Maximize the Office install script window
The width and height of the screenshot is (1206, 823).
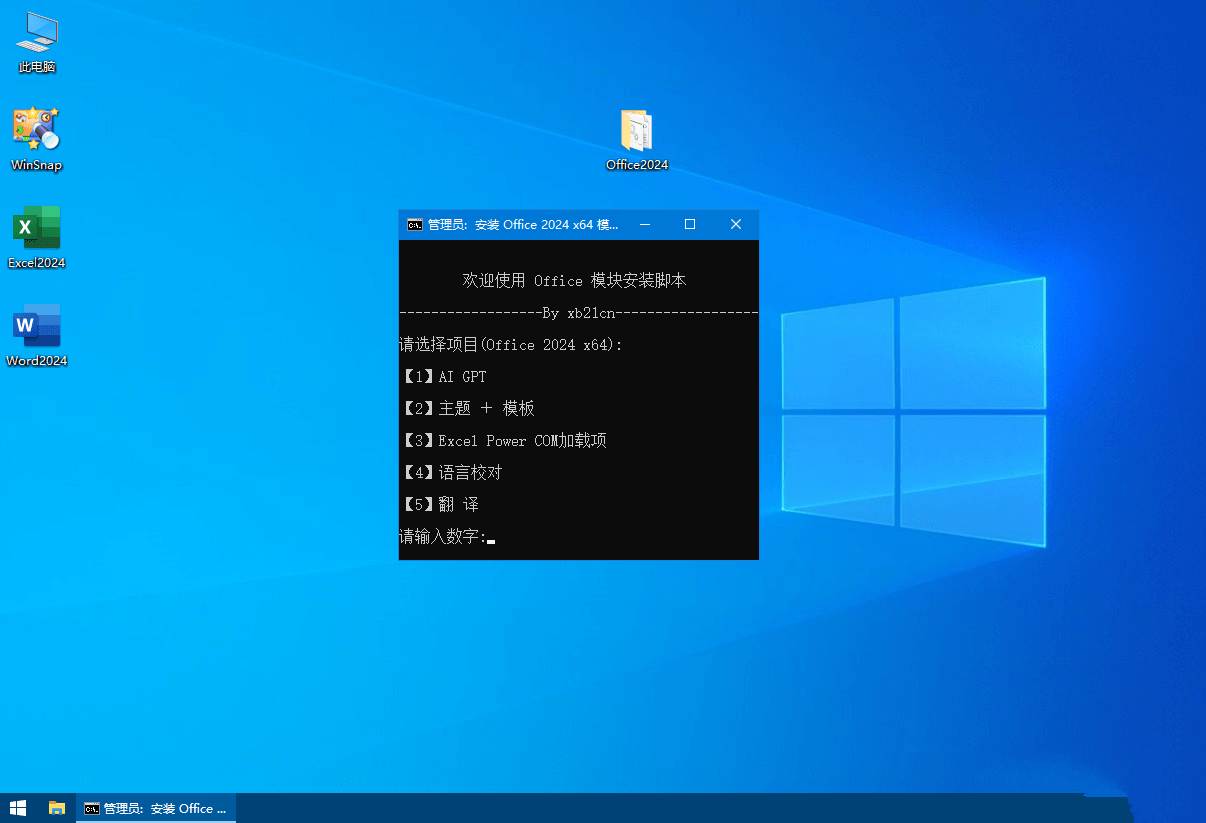tap(690, 225)
